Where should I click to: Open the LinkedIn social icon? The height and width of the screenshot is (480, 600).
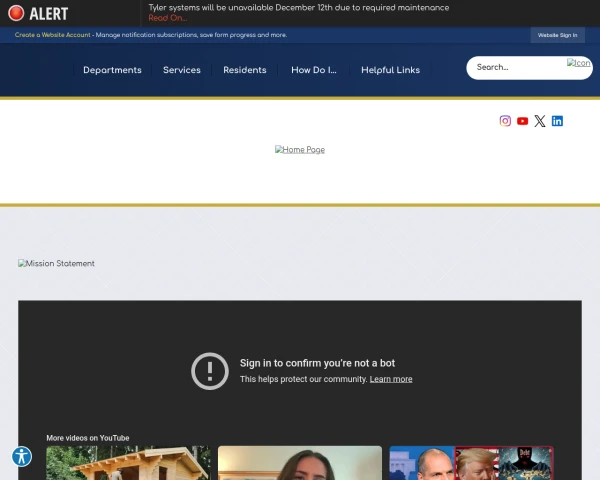[557, 121]
